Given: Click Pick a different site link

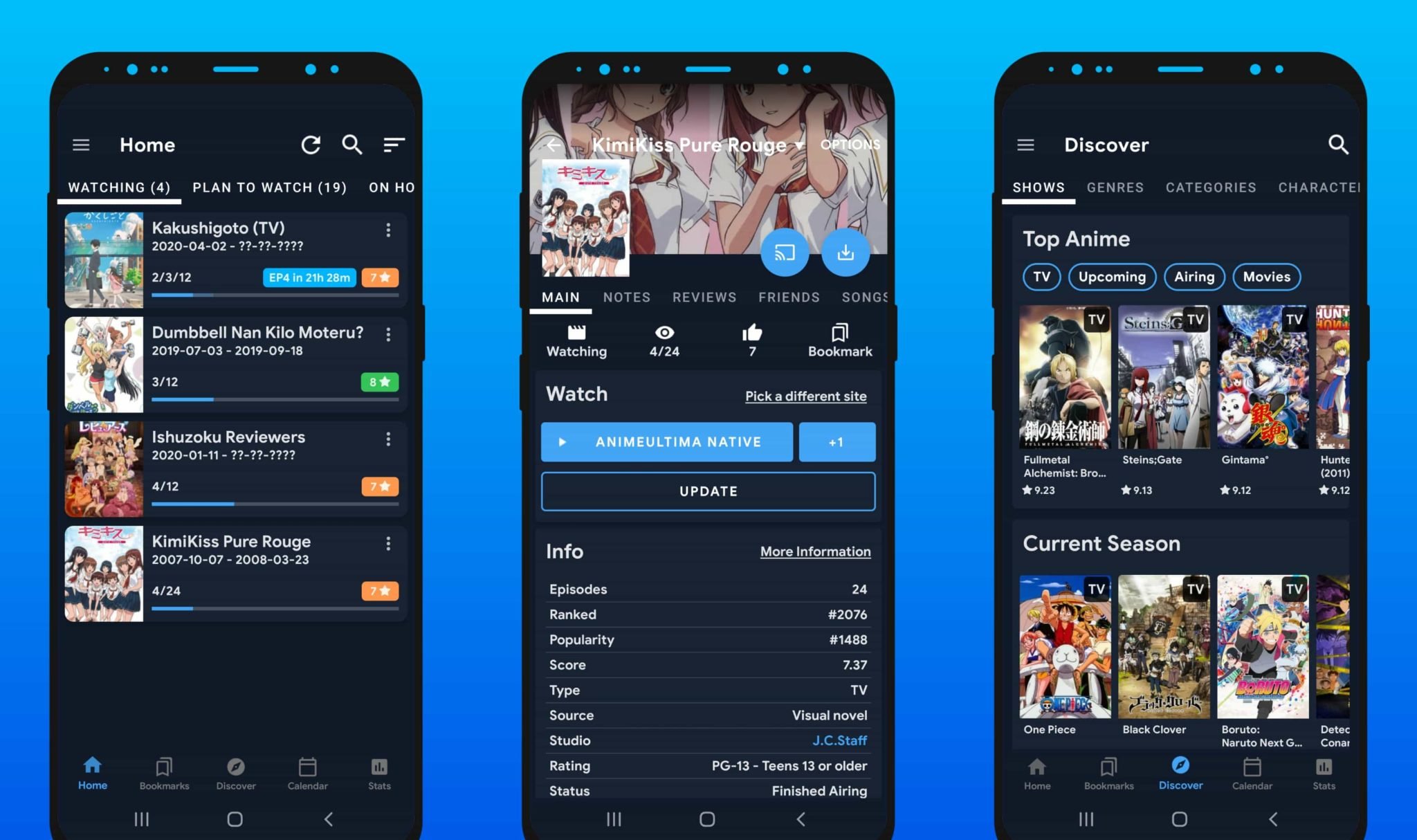Looking at the screenshot, I should pos(806,396).
